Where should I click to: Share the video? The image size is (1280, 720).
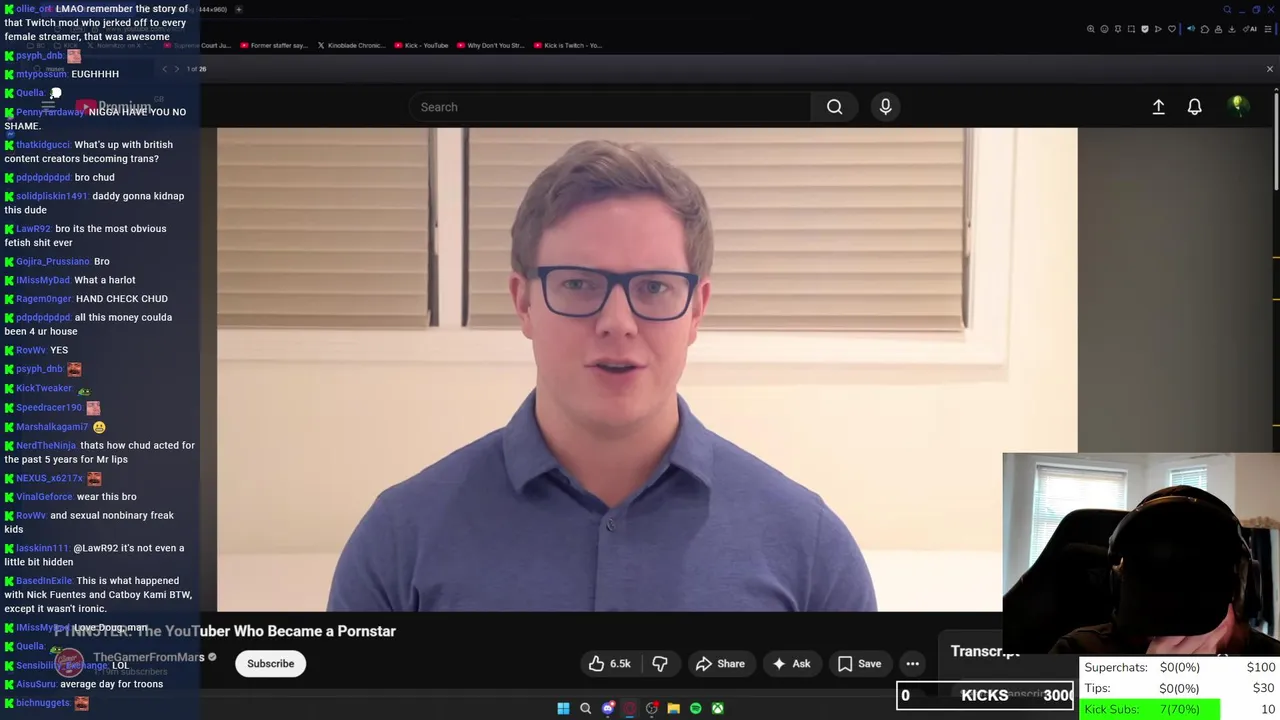(x=720, y=663)
